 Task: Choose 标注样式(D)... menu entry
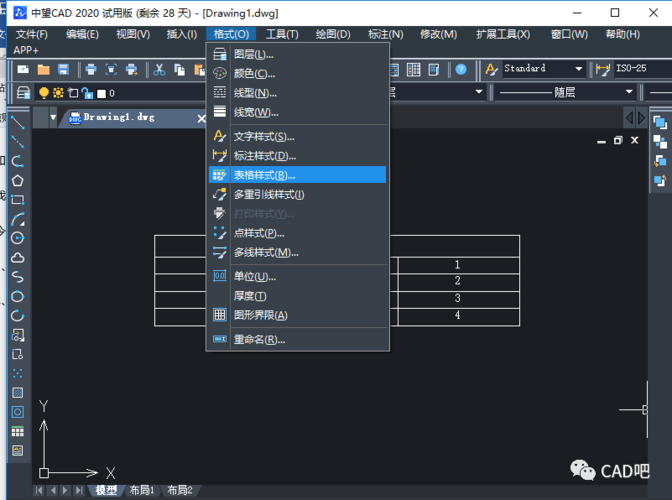pyautogui.click(x=297, y=156)
